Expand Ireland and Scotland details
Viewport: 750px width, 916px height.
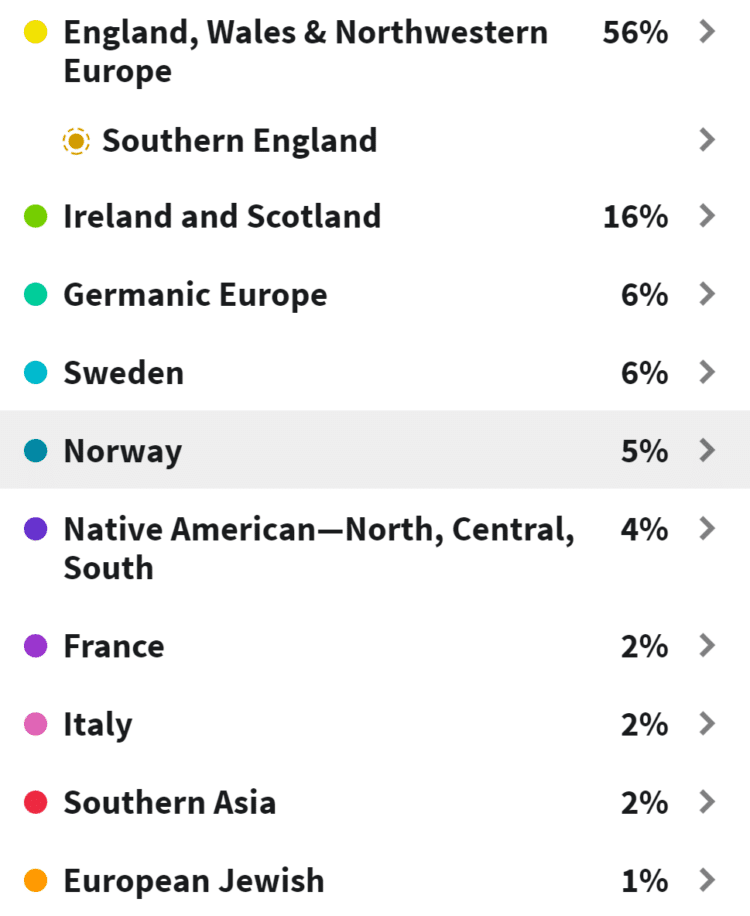coord(708,216)
